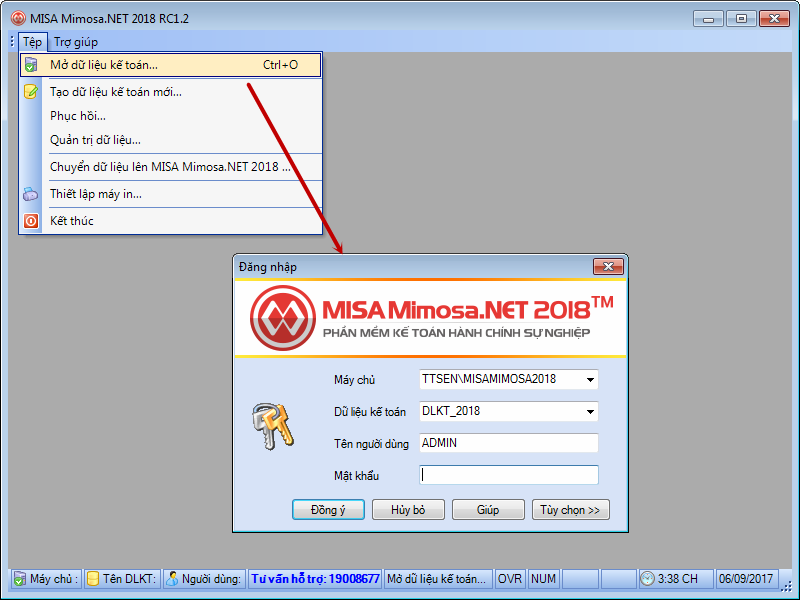Select Phục hồi... from the menu
Screen dimensions: 800x600
pyautogui.click(x=78, y=116)
